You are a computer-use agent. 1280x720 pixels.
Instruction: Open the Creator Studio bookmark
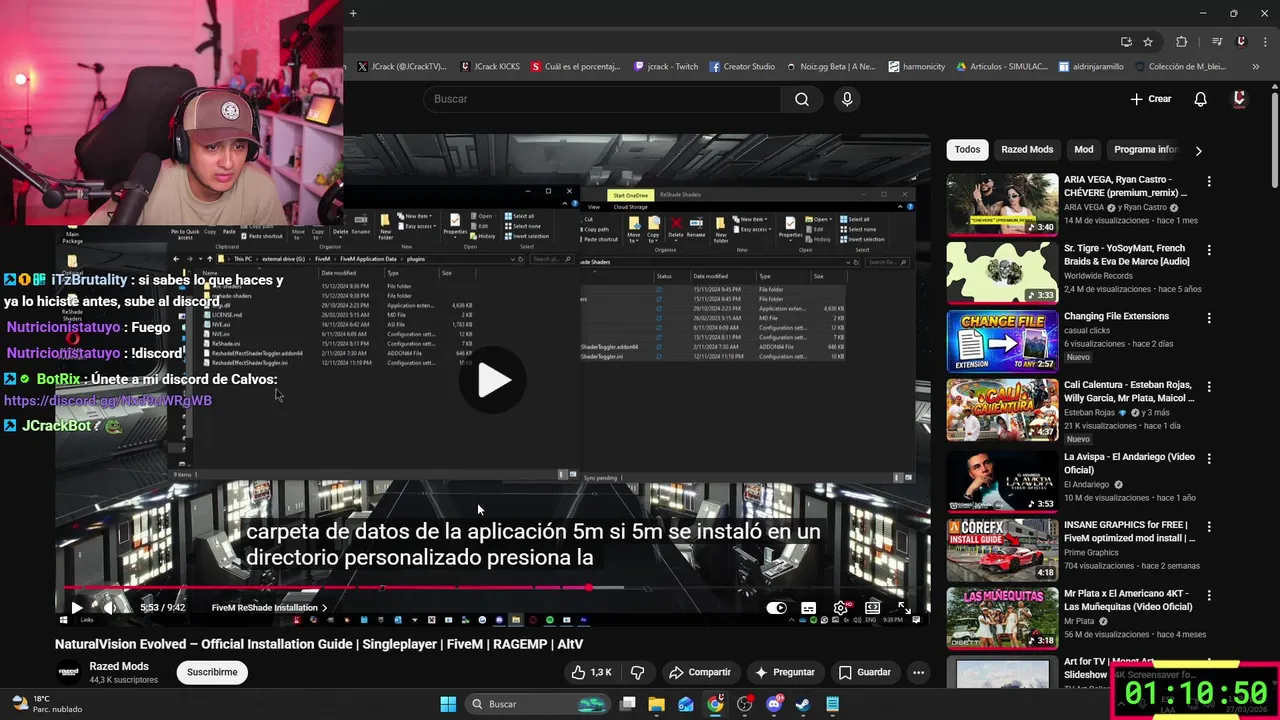(742, 67)
